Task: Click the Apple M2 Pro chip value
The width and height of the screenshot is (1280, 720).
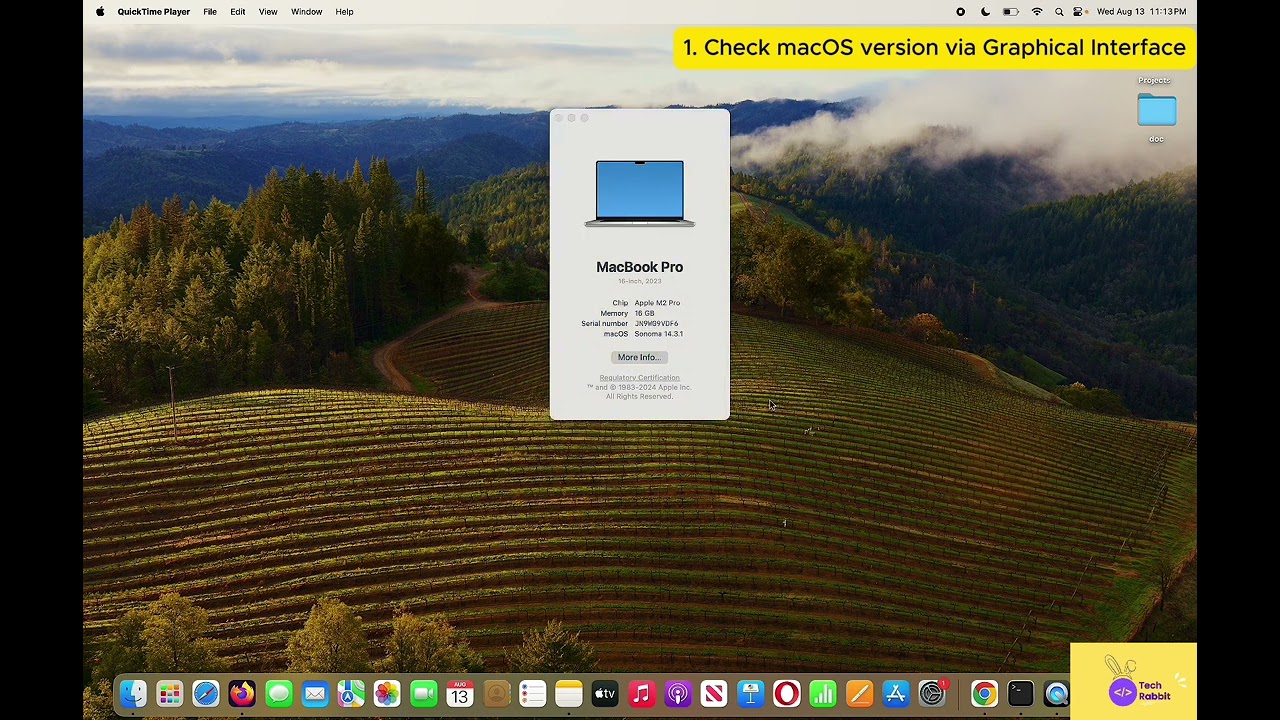Action: (x=657, y=303)
